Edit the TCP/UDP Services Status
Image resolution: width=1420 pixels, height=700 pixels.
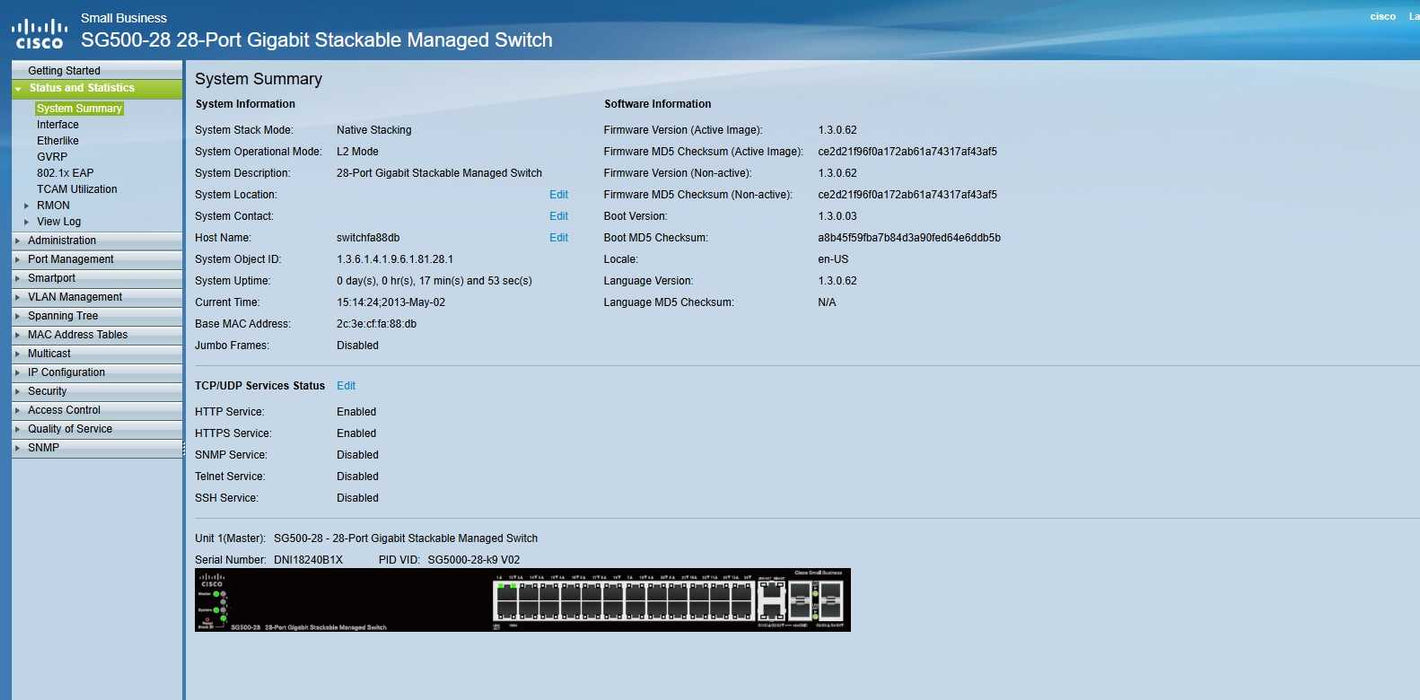click(x=346, y=386)
